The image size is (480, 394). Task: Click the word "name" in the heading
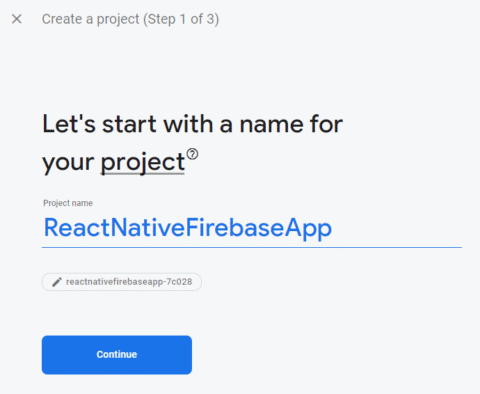272,125
